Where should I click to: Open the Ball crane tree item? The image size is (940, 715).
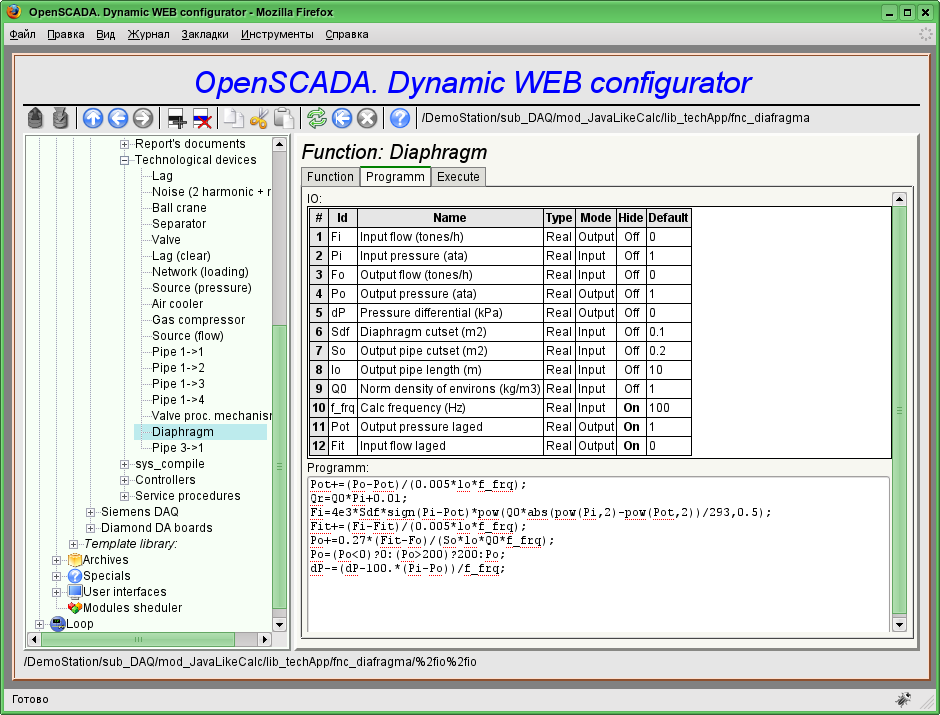click(179, 208)
